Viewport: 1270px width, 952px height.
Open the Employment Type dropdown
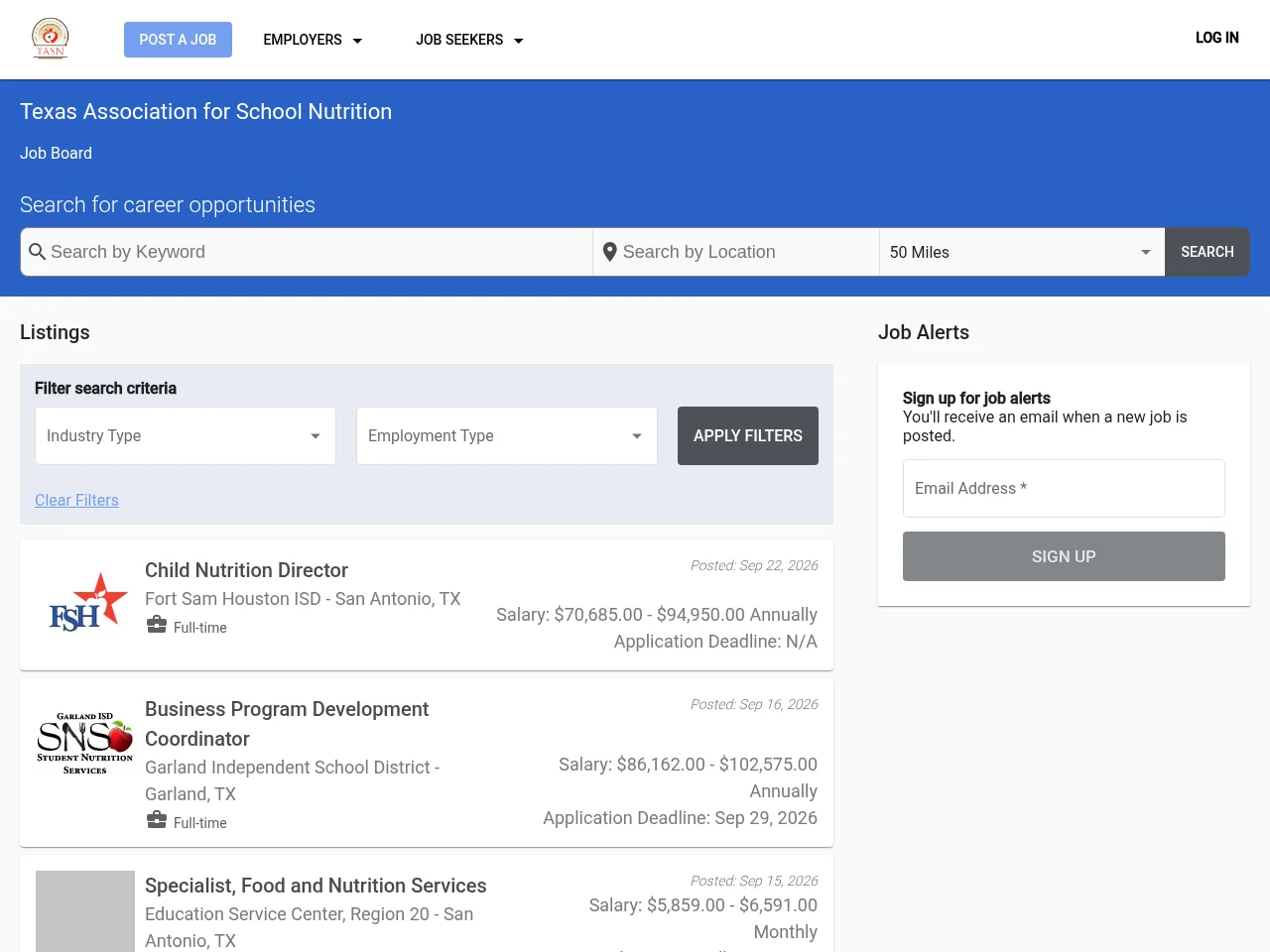pos(507,435)
